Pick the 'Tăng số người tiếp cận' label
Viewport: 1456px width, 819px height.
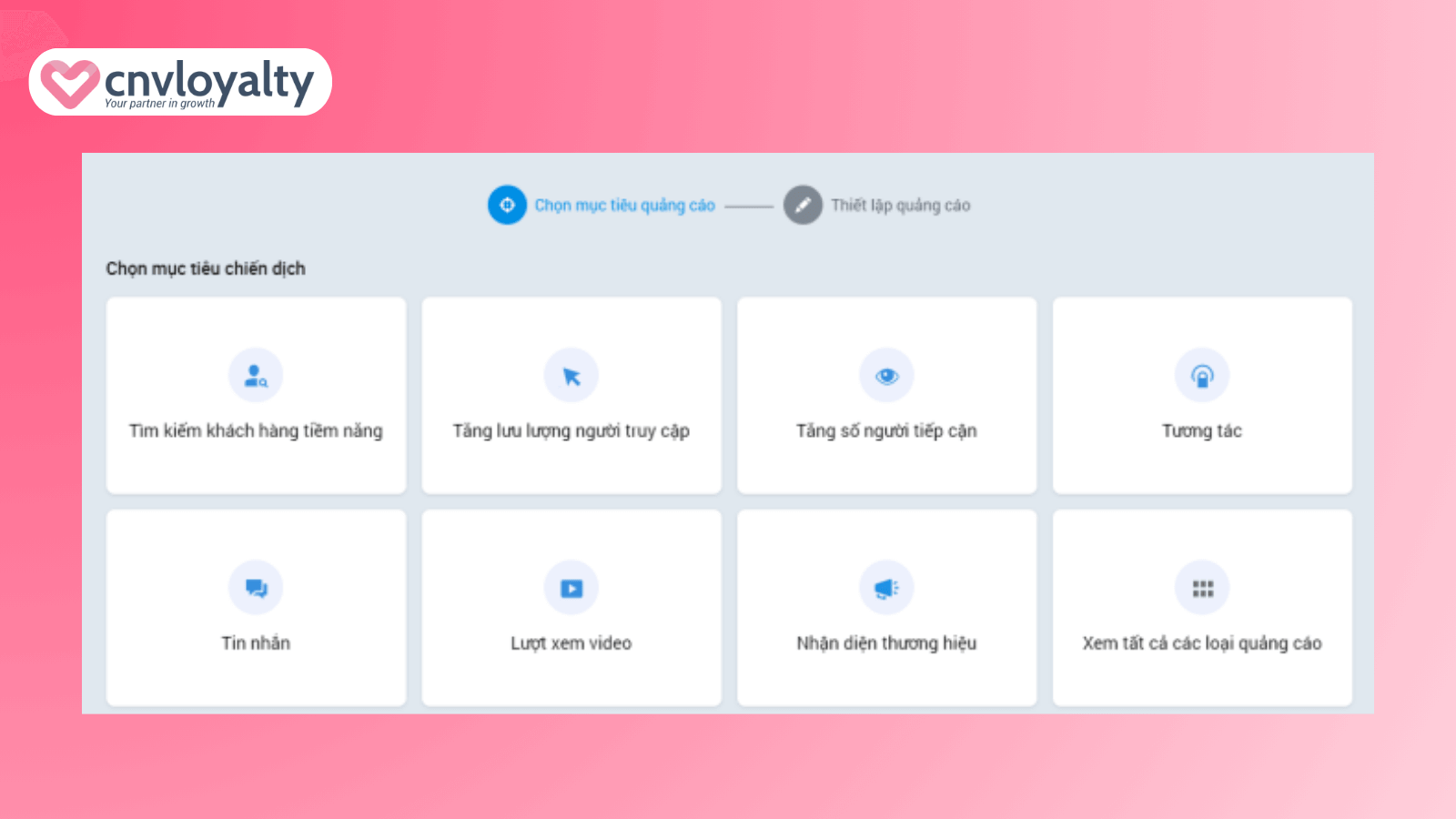coord(886,431)
